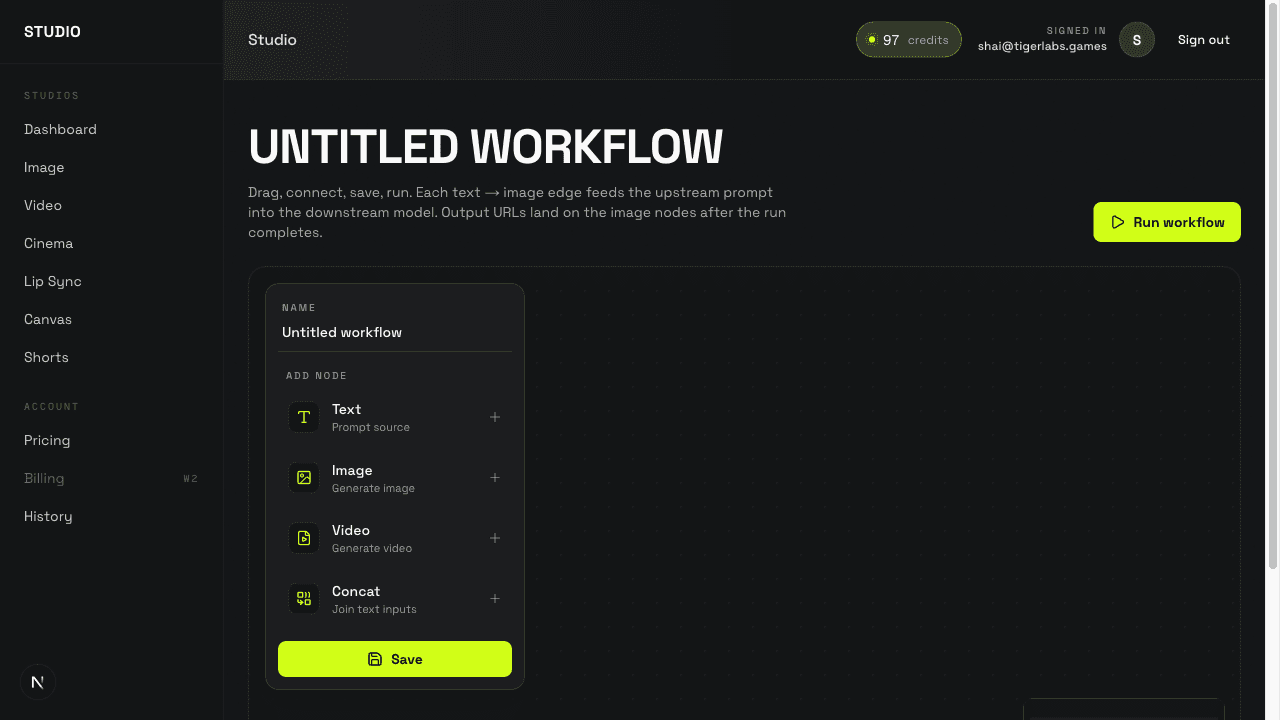The width and height of the screenshot is (1280, 720).
Task: Add a Text node with its plus
Action: tap(495, 417)
